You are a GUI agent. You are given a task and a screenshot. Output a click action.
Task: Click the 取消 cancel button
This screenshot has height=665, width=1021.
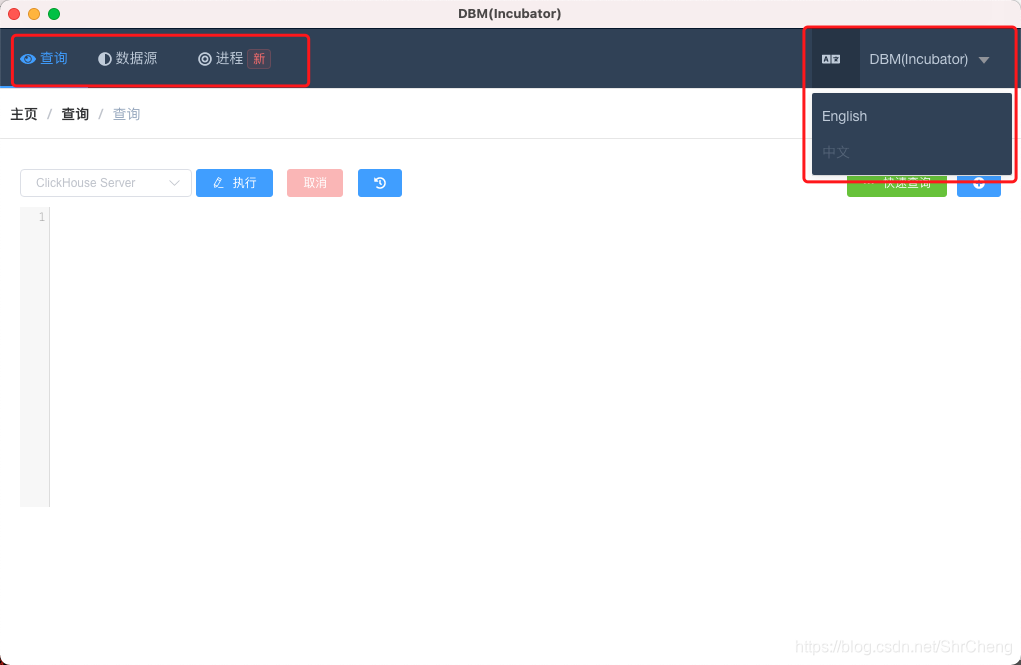315,183
